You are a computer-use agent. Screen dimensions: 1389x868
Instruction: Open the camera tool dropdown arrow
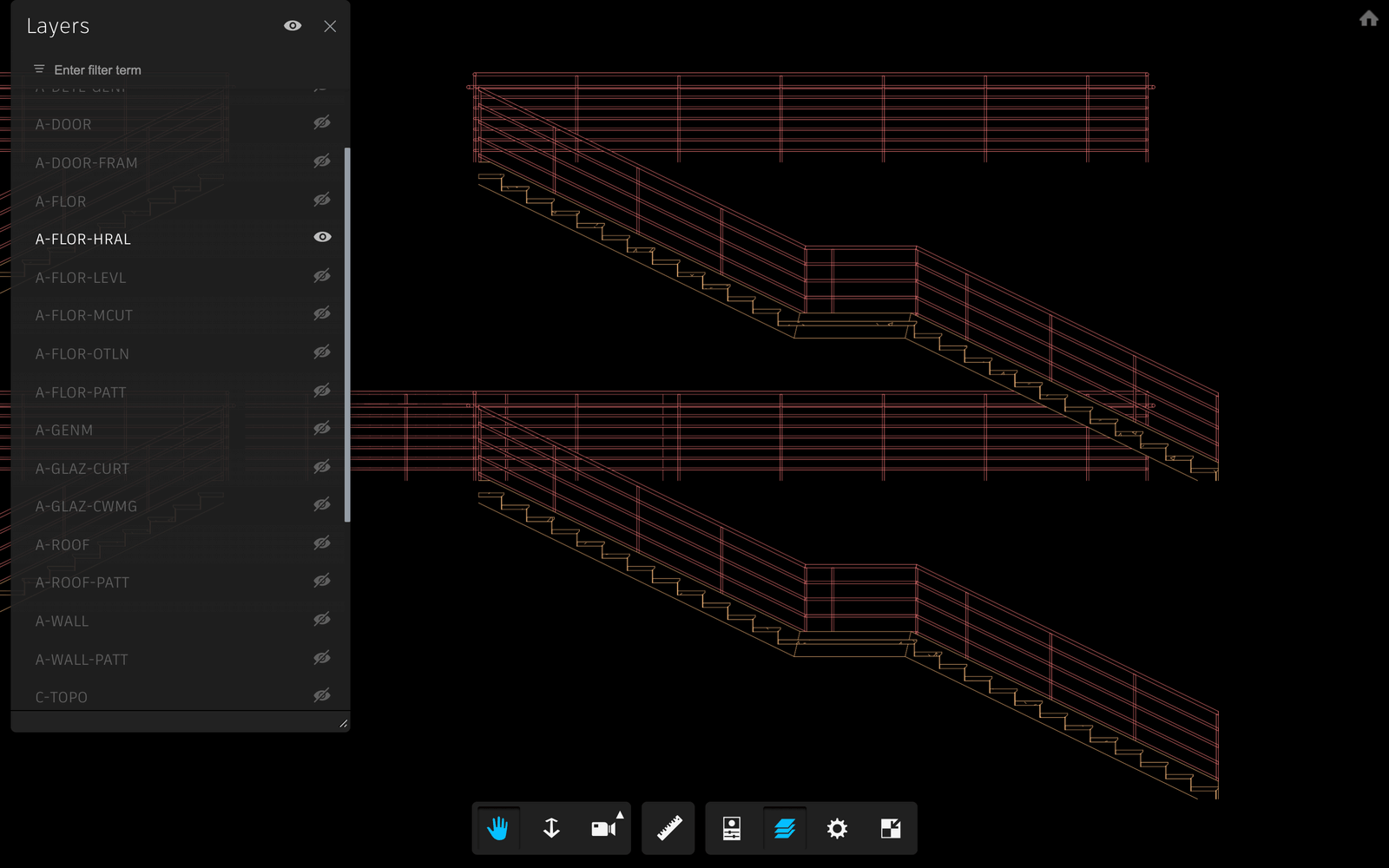619,814
